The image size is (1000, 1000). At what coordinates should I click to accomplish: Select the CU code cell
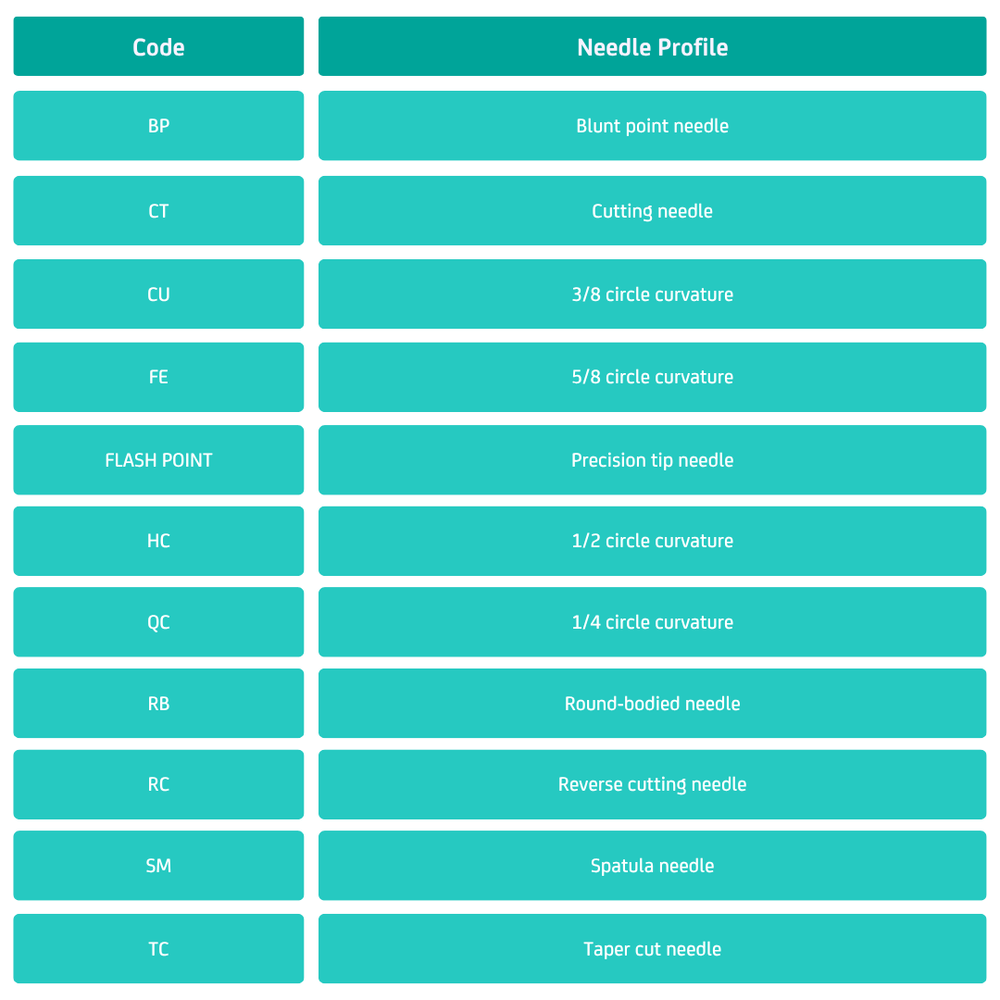tap(158, 294)
